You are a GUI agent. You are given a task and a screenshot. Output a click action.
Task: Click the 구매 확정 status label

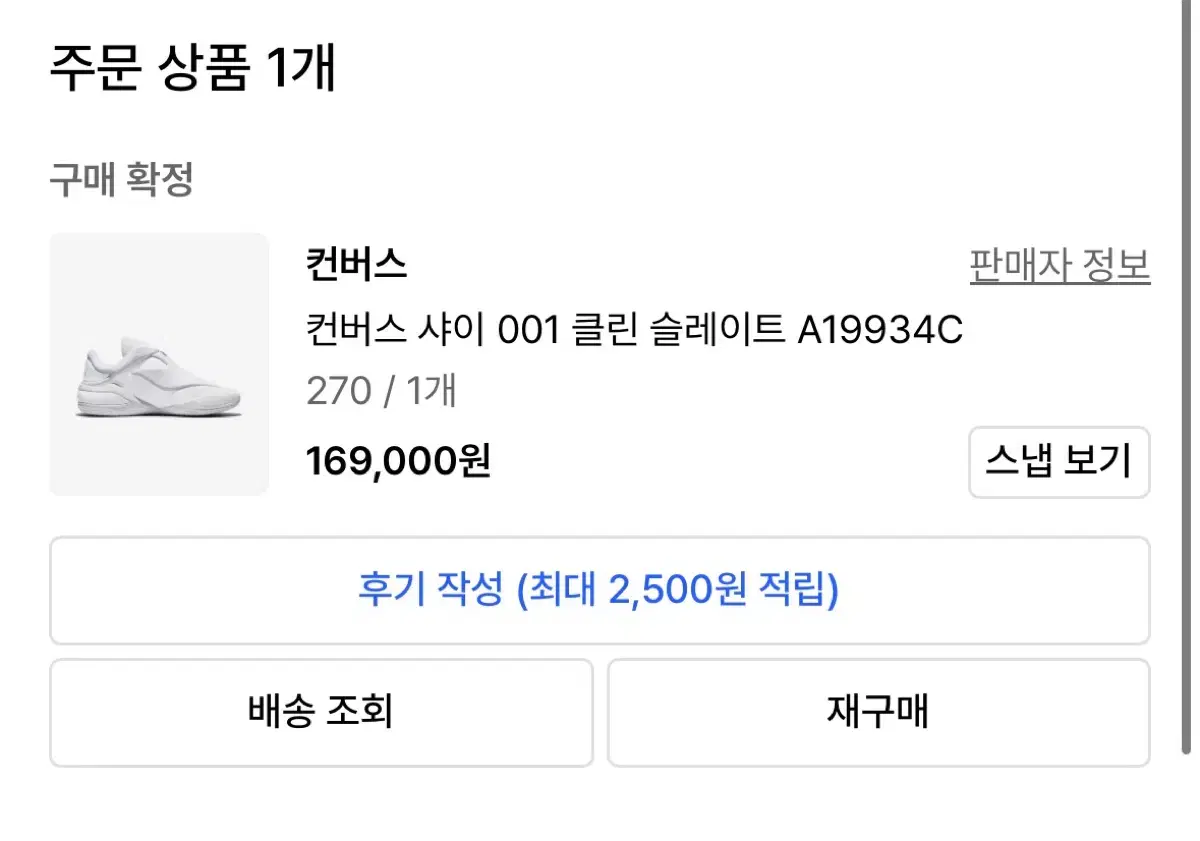[x=121, y=181]
